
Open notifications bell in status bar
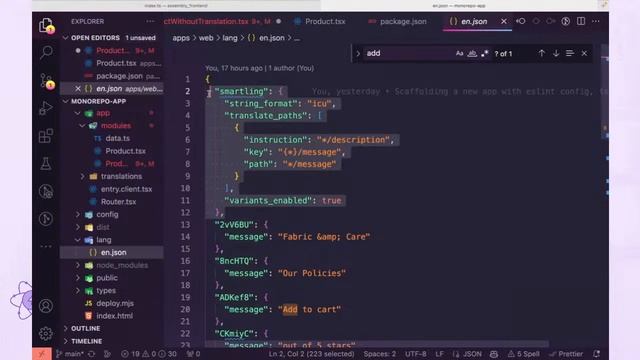point(596,354)
